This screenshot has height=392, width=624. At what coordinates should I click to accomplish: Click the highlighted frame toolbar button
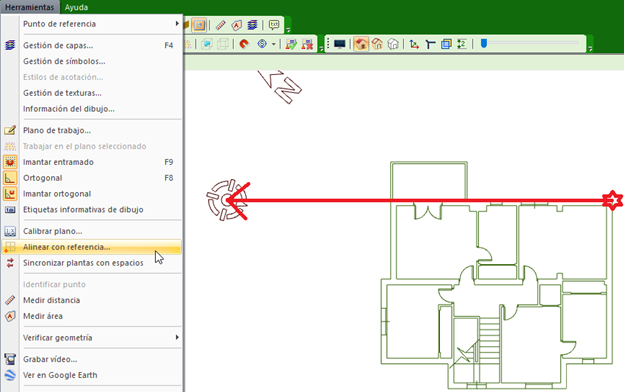click(199, 25)
